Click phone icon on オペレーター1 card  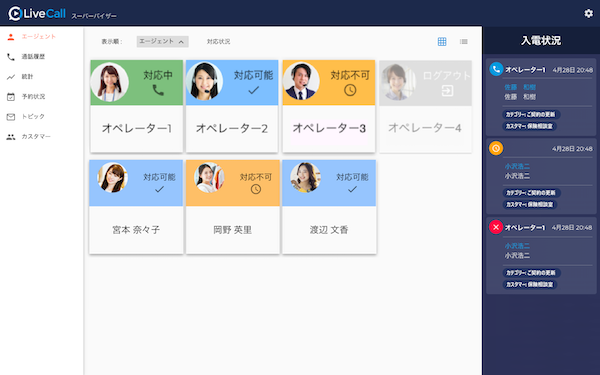pos(158,90)
